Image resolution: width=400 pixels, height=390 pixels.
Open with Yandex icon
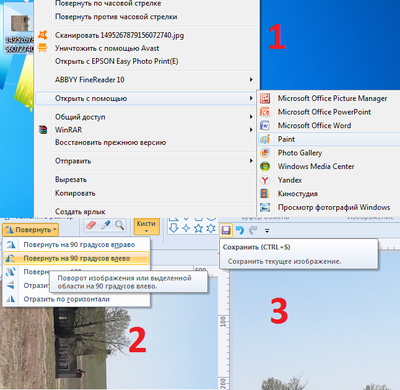point(265,180)
